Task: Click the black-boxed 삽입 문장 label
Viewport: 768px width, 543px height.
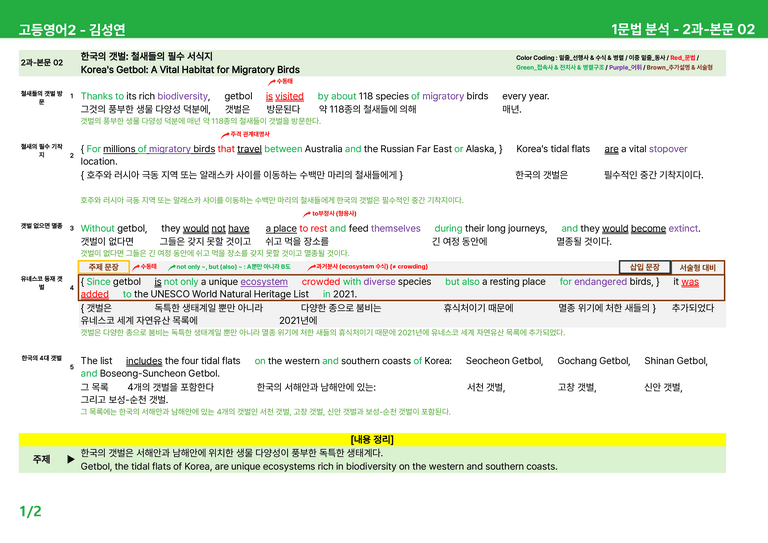Action: 645,267
